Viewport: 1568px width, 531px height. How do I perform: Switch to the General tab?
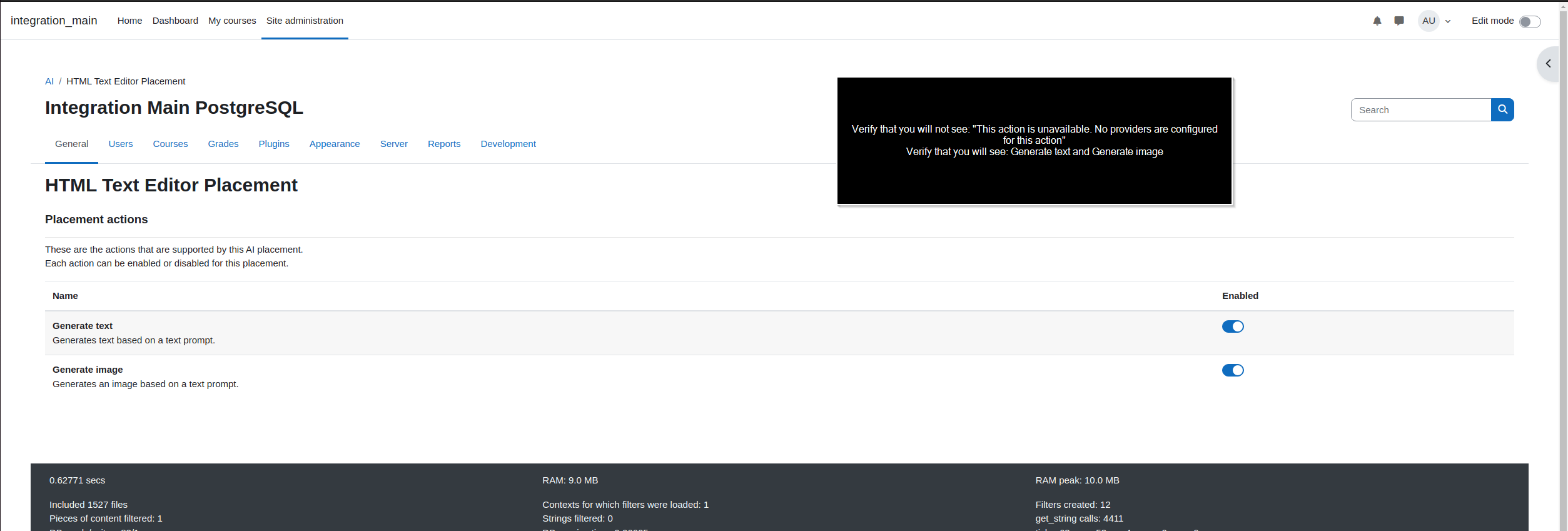[71, 144]
